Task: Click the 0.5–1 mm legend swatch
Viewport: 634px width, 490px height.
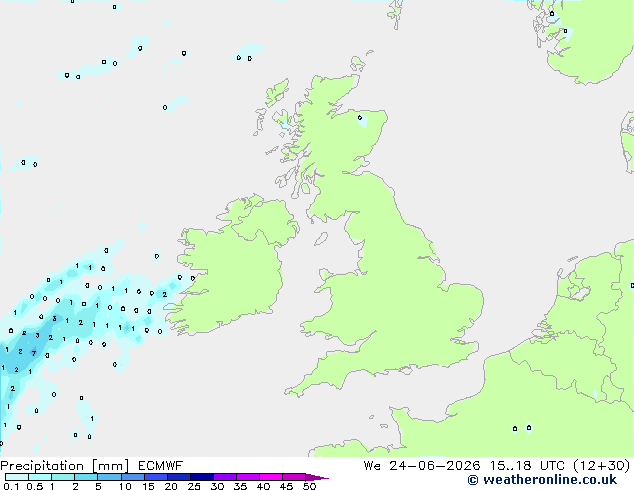Action: pos(40,477)
